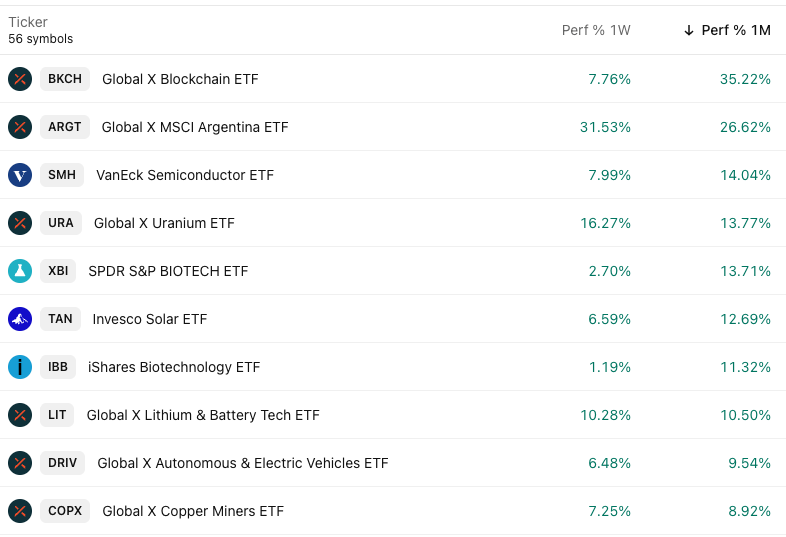786x537 pixels.
Task: Click the Invesco logo beside TAN
Action: [20, 319]
